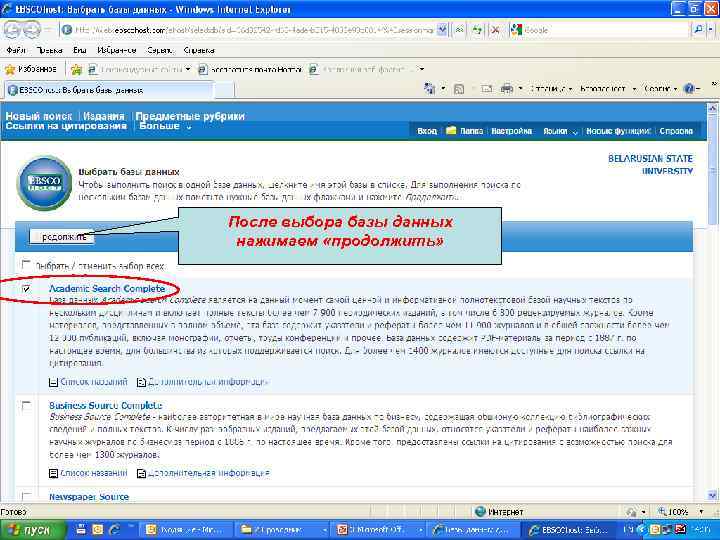Select the EBSCOhost browser tab
The height and width of the screenshot is (540, 720).
coord(109,90)
